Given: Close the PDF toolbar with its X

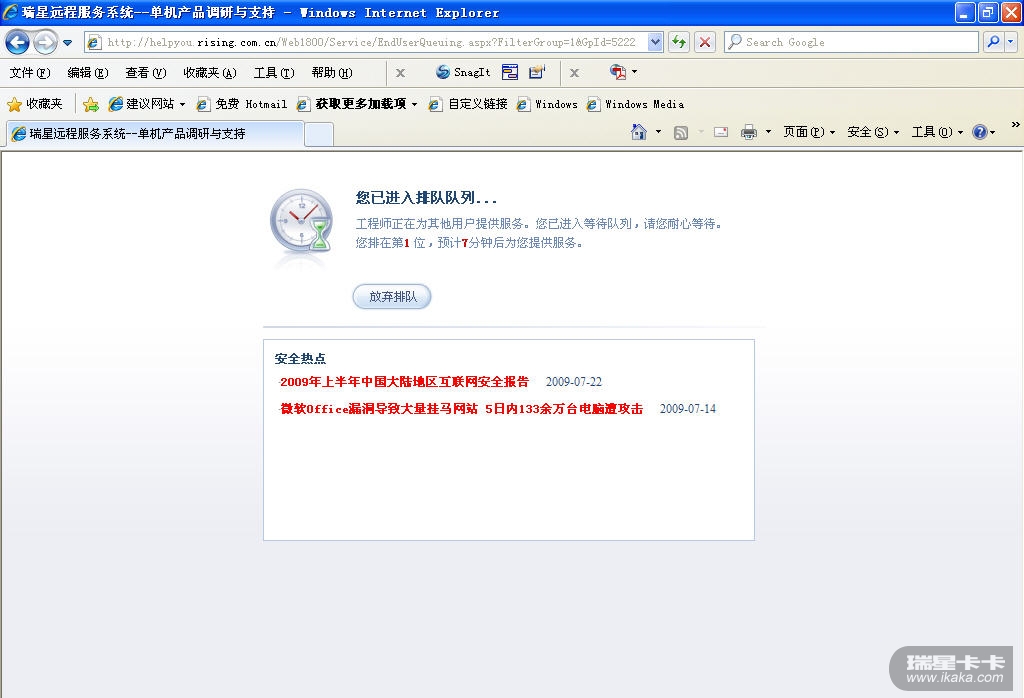Looking at the screenshot, I should 574,73.
